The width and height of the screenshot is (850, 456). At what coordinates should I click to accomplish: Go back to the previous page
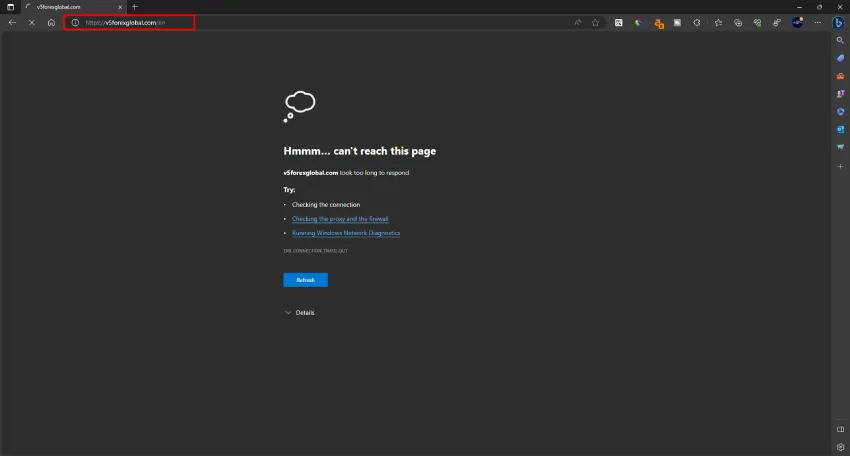point(12,23)
